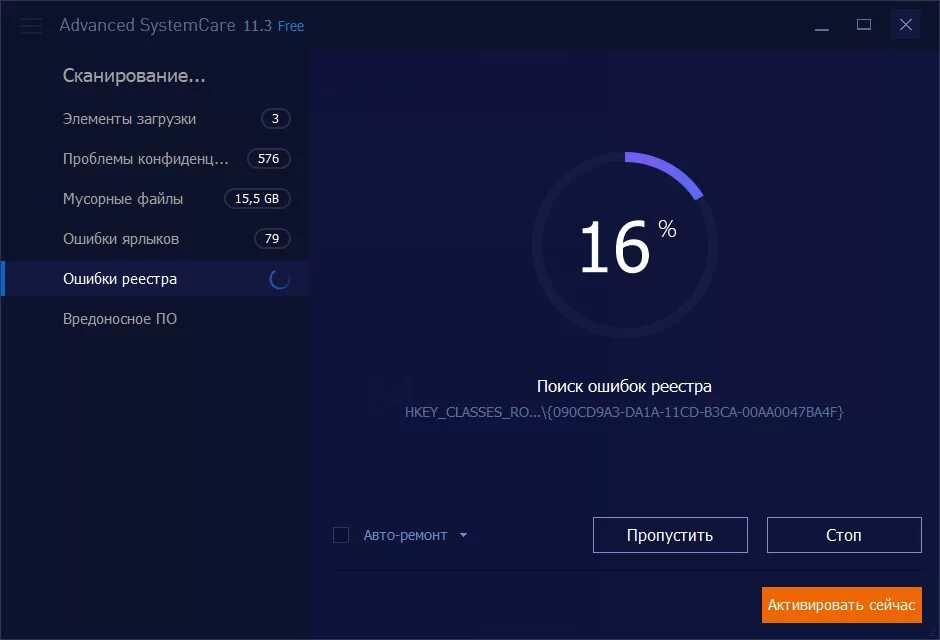Click the Advanced SystemCare title text
The height and width of the screenshot is (640, 940).
pyautogui.click(x=147, y=25)
